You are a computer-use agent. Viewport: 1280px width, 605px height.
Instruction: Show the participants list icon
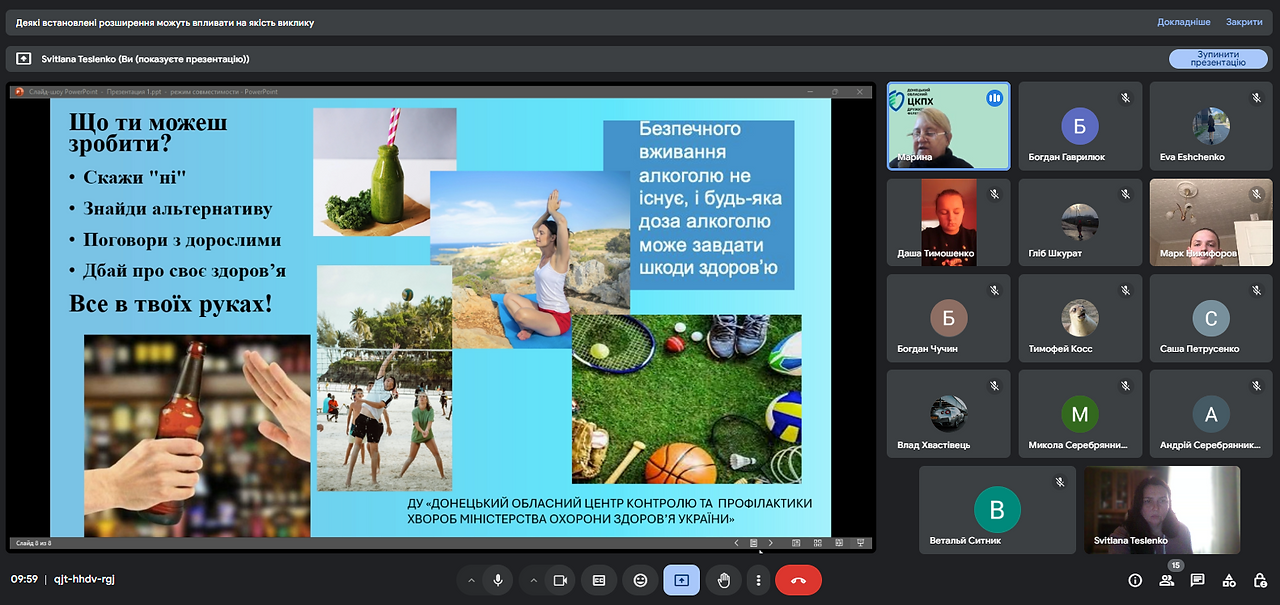point(1166,581)
